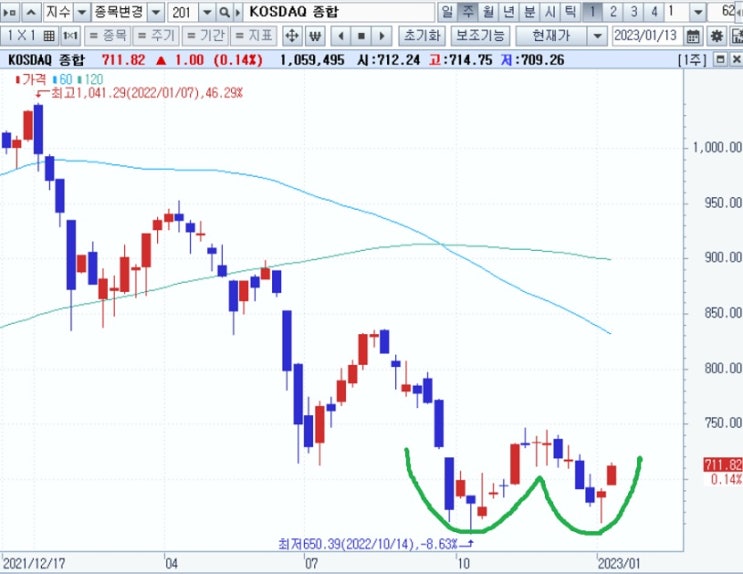Open the 지수 dropdown arrow
Image resolution: width=743 pixels, height=574 pixels.
[x=82, y=12]
